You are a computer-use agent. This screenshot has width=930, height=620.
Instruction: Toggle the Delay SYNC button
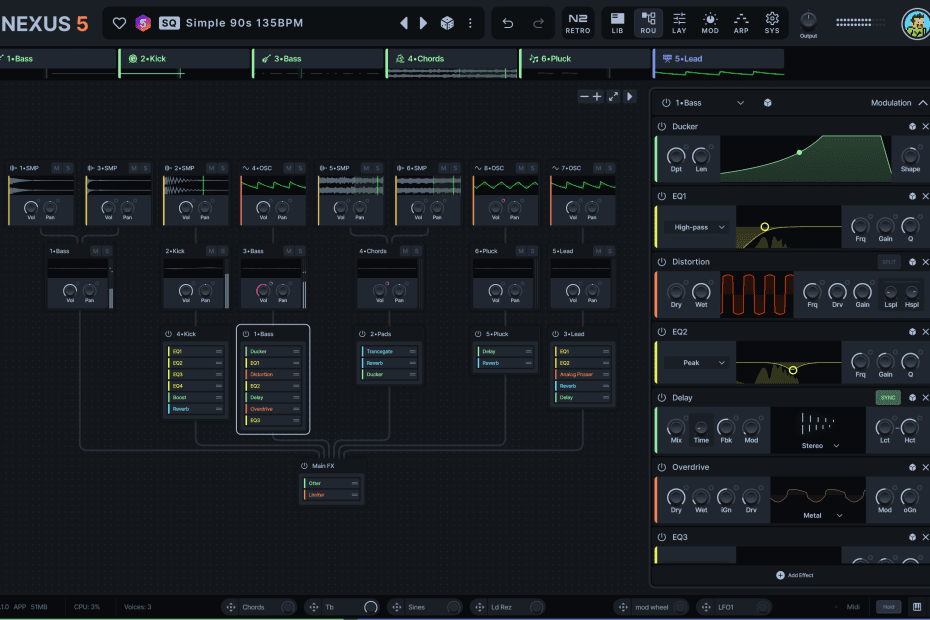coord(887,398)
